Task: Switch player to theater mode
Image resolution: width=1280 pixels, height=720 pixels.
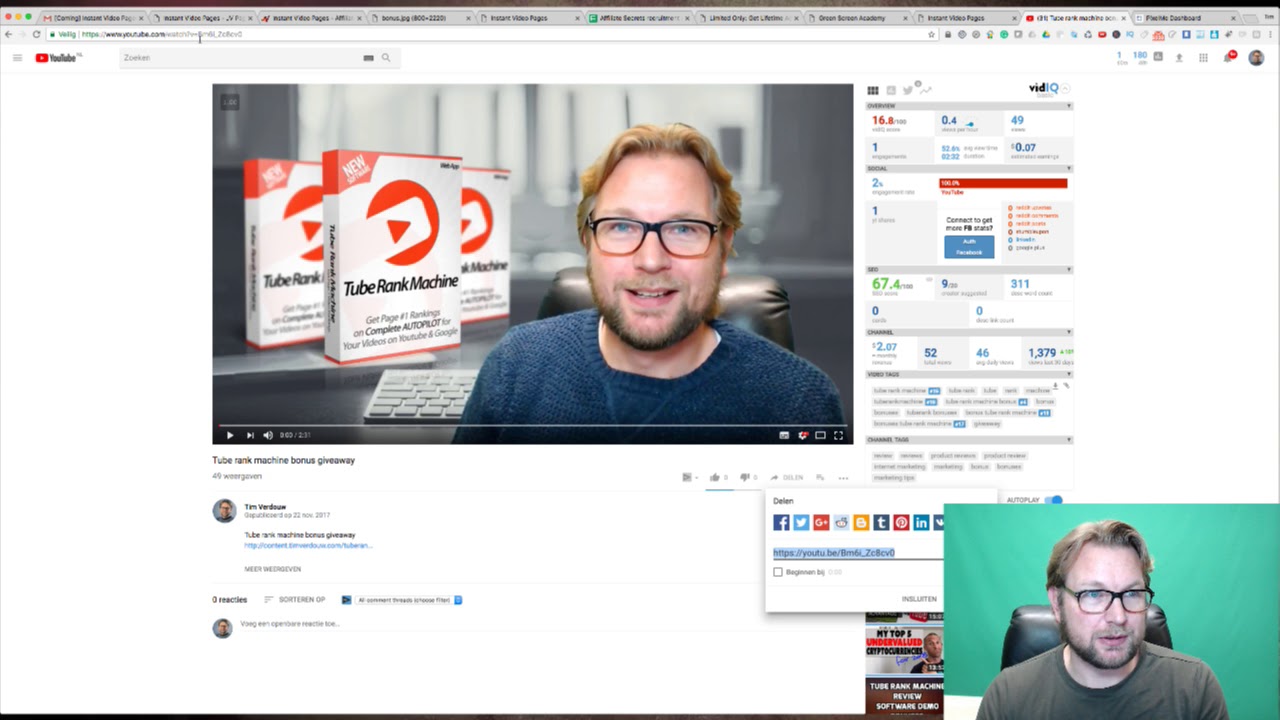Action: point(820,435)
